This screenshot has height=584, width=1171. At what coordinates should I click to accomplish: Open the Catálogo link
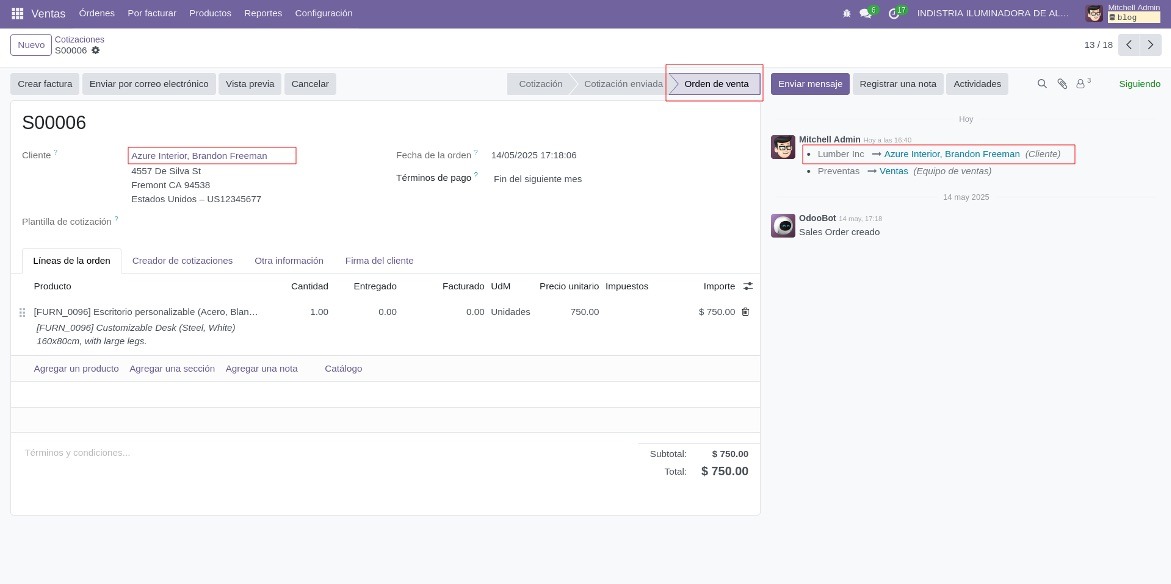point(344,369)
